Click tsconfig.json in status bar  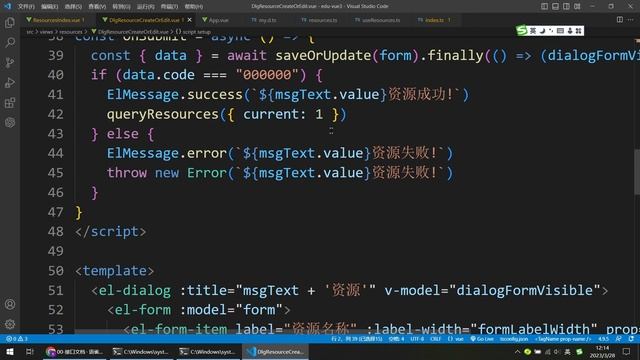pyautogui.click(x=513, y=339)
